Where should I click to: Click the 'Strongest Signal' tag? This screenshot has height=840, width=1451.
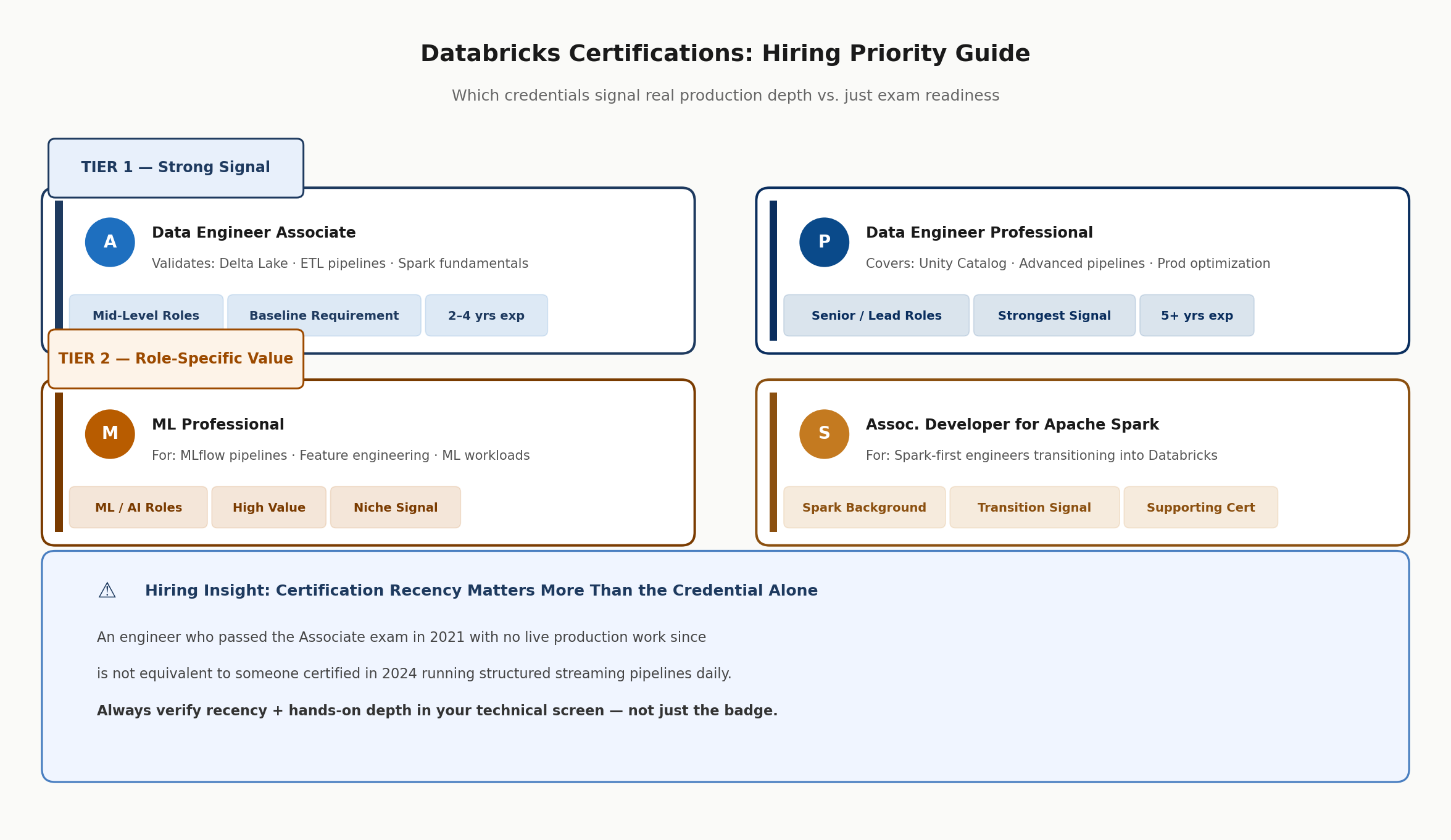coord(1054,315)
